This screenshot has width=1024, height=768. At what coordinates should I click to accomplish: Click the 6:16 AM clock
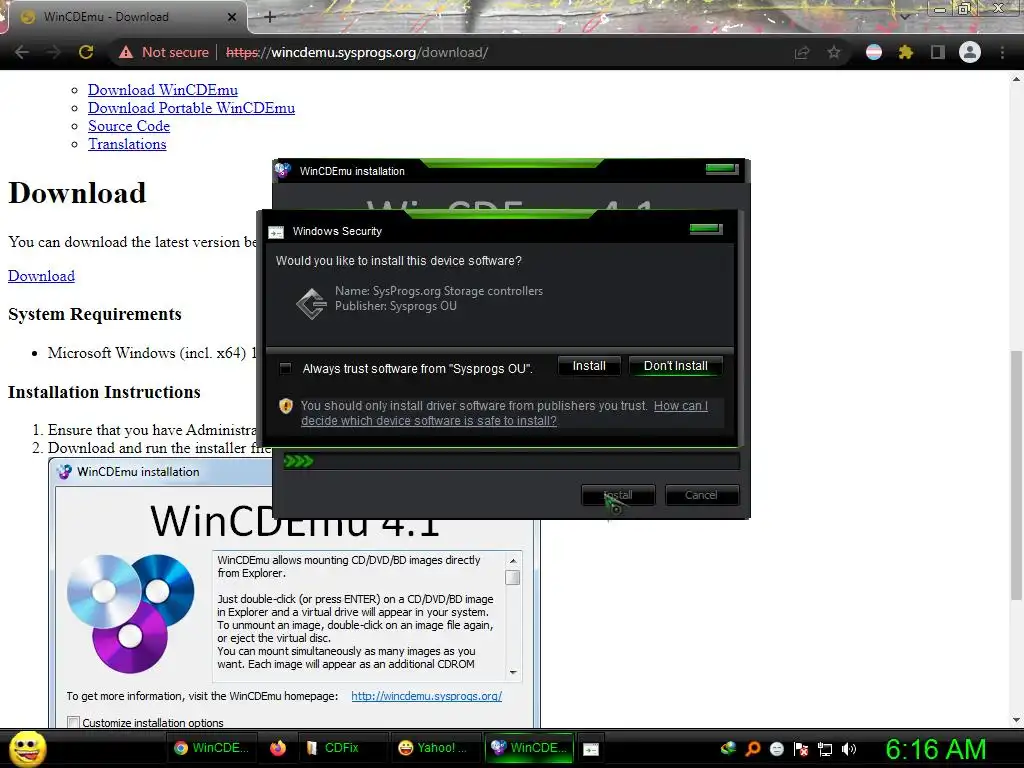pos(935,749)
